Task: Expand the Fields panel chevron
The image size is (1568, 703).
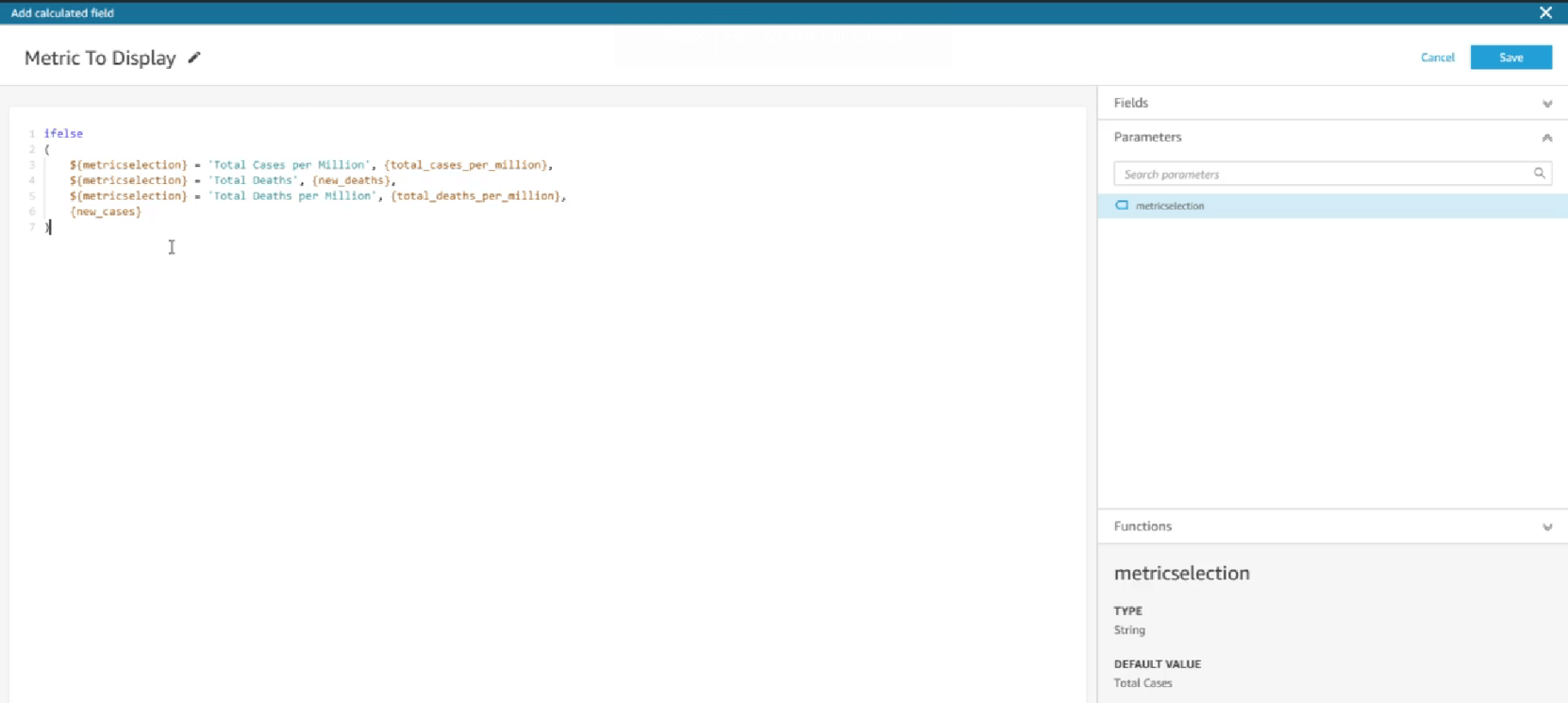Action: (1547, 104)
